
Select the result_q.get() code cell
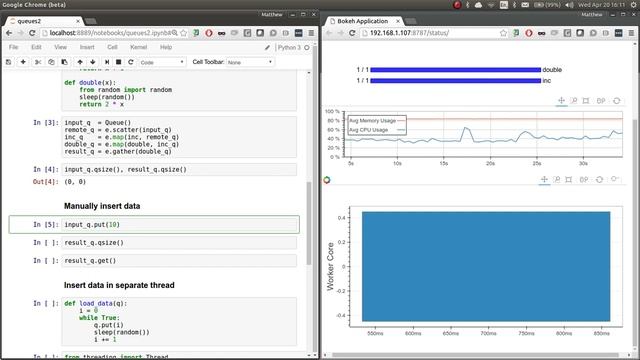point(179,260)
